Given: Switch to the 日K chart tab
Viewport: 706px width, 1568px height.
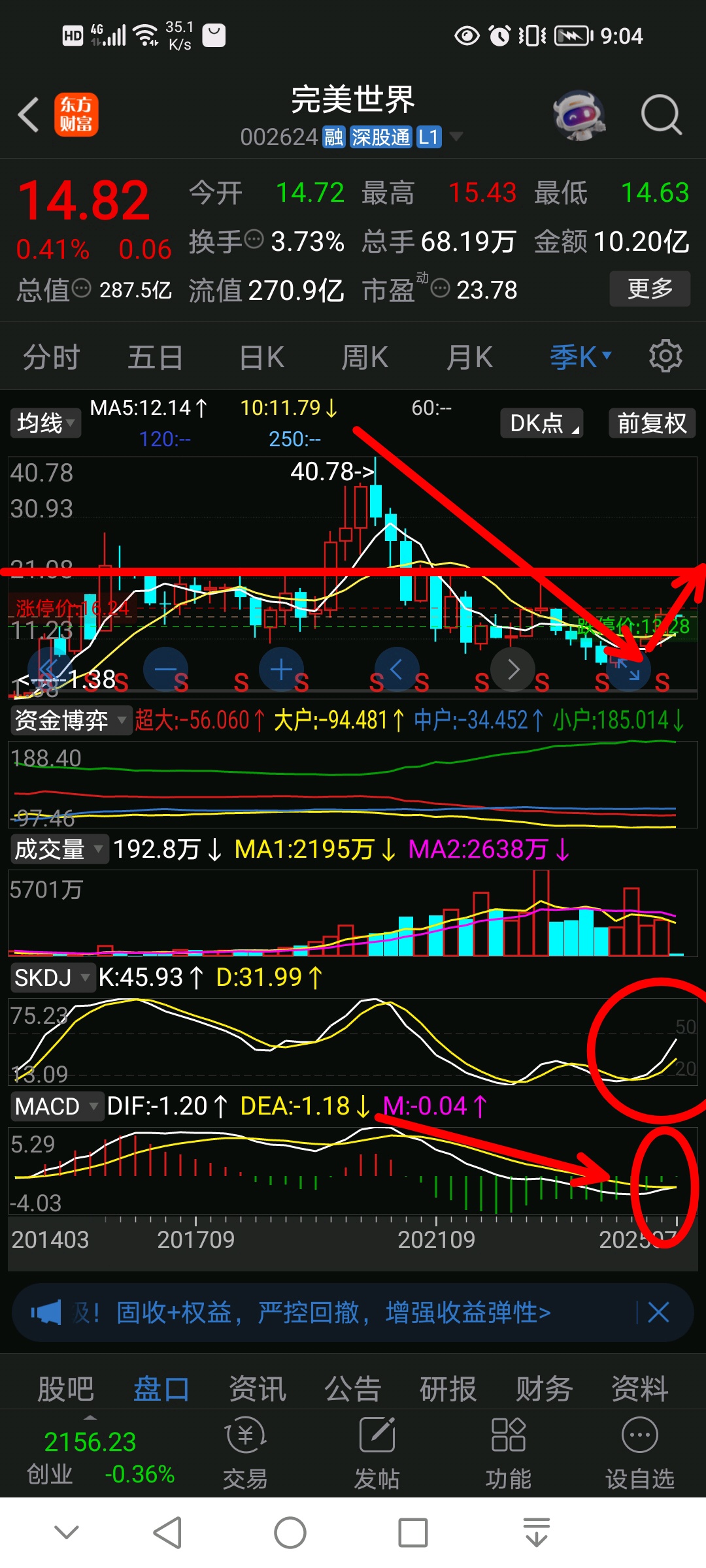Looking at the screenshot, I should tap(261, 357).
